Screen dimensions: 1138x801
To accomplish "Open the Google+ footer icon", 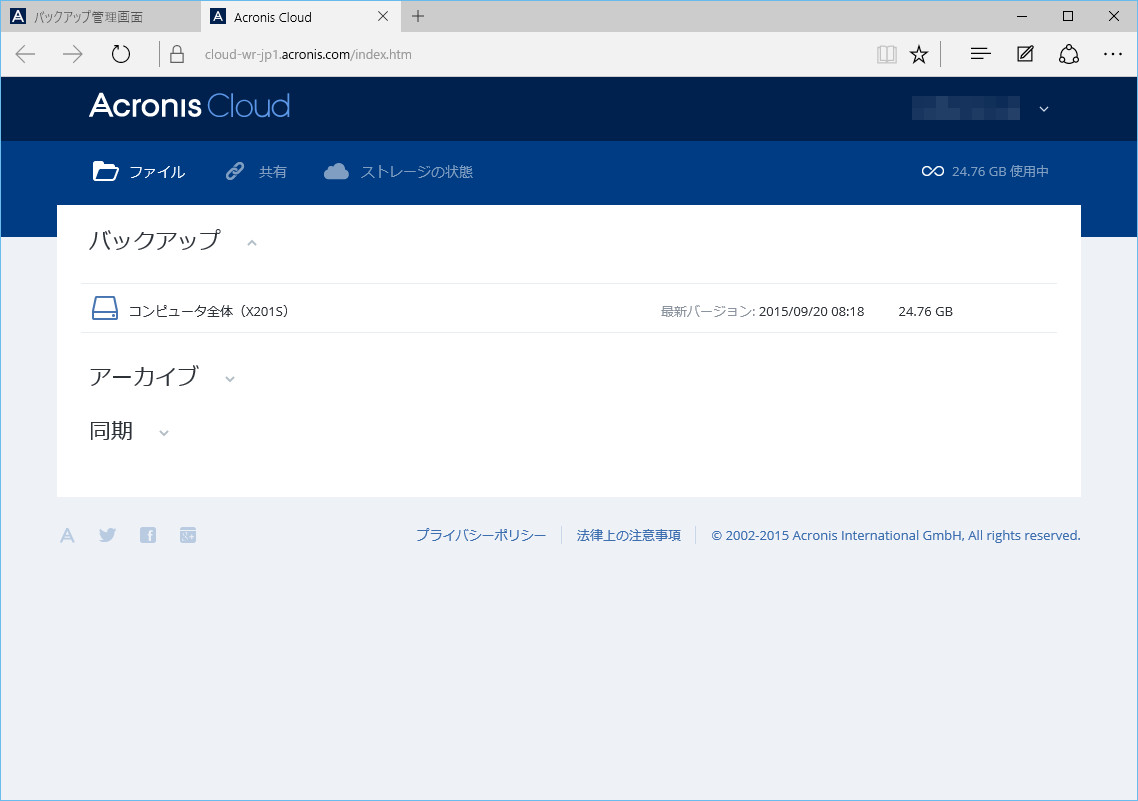I will tap(188, 535).
